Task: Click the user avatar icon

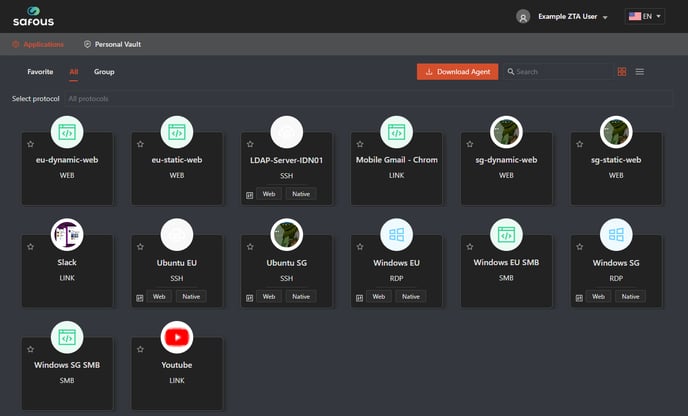Action: (523, 17)
